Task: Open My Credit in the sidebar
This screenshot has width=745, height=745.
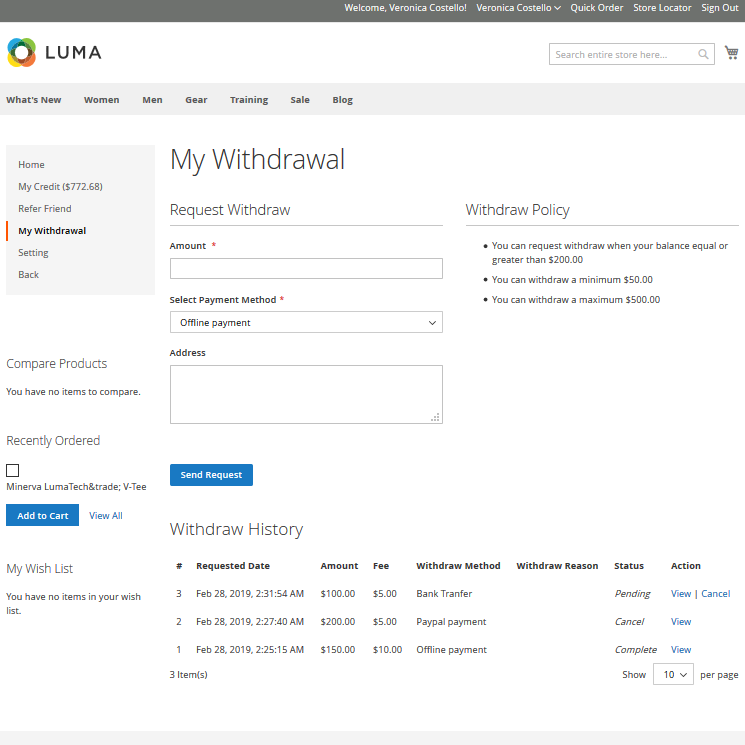Action: coord(60,187)
